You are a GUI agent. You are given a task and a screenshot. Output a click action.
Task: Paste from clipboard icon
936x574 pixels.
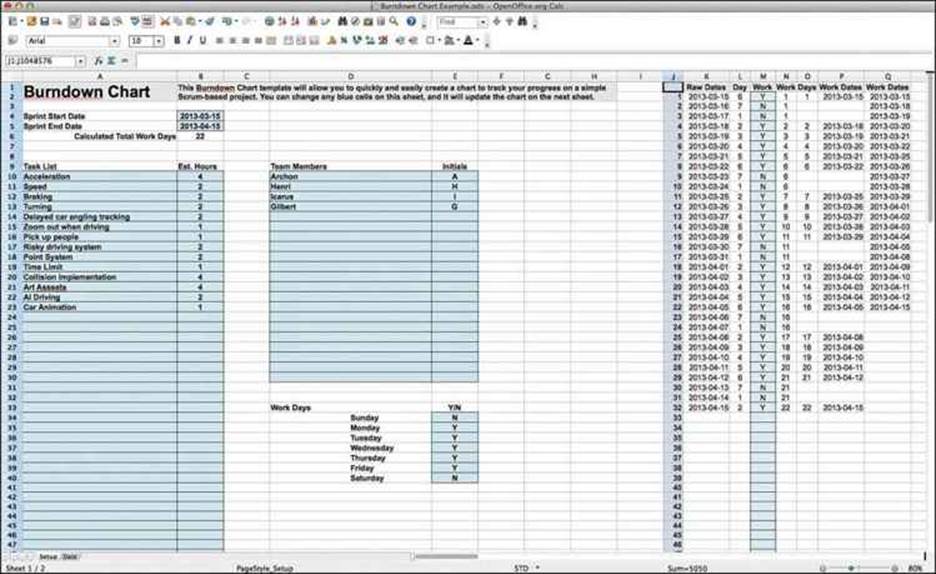point(190,21)
